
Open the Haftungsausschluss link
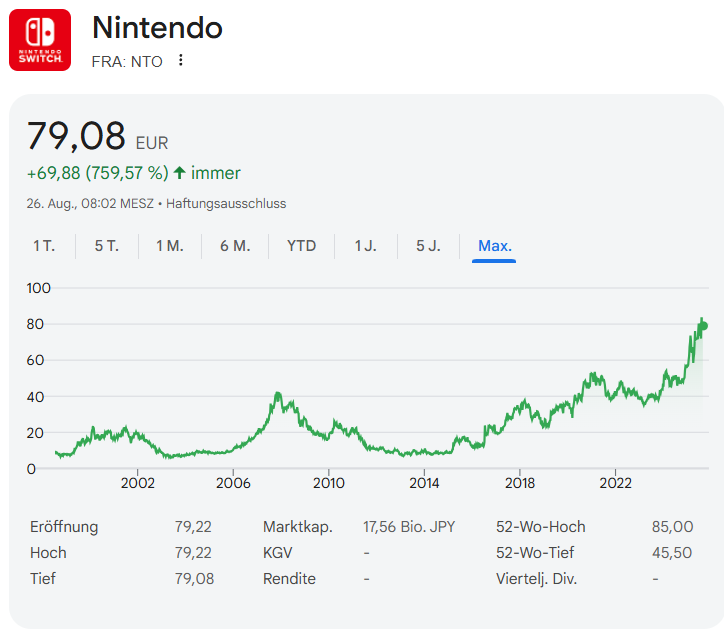[x=226, y=203]
